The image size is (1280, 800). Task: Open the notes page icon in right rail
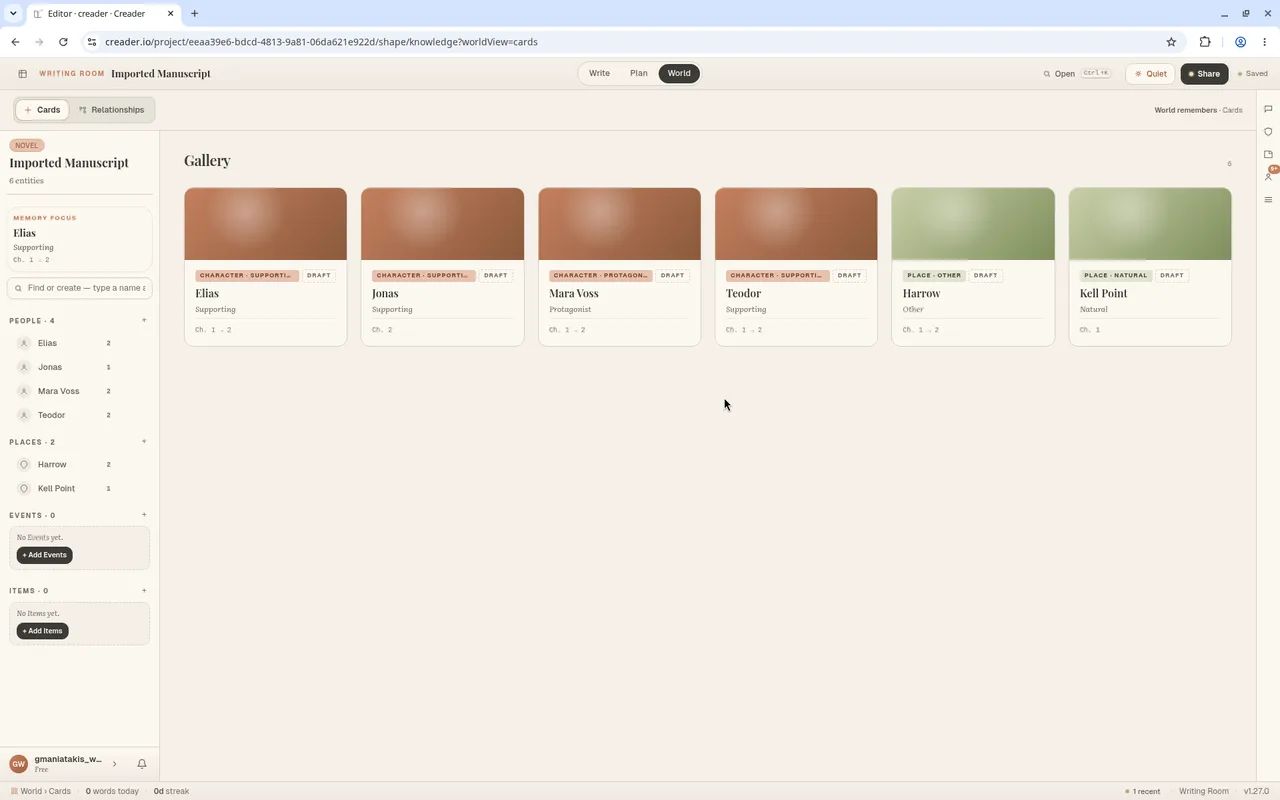point(1268,154)
